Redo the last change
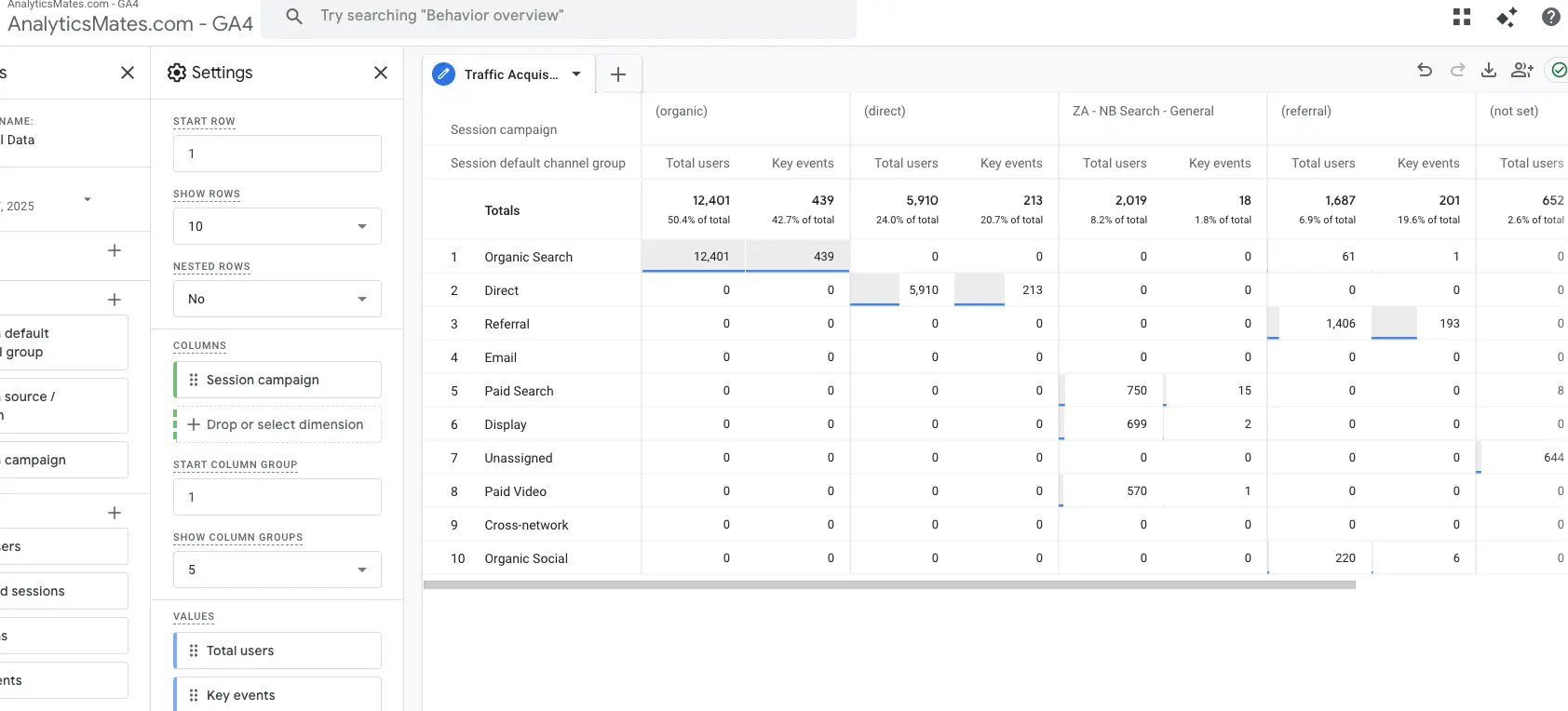The width and height of the screenshot is (1568, 711). coord(1458,70)
